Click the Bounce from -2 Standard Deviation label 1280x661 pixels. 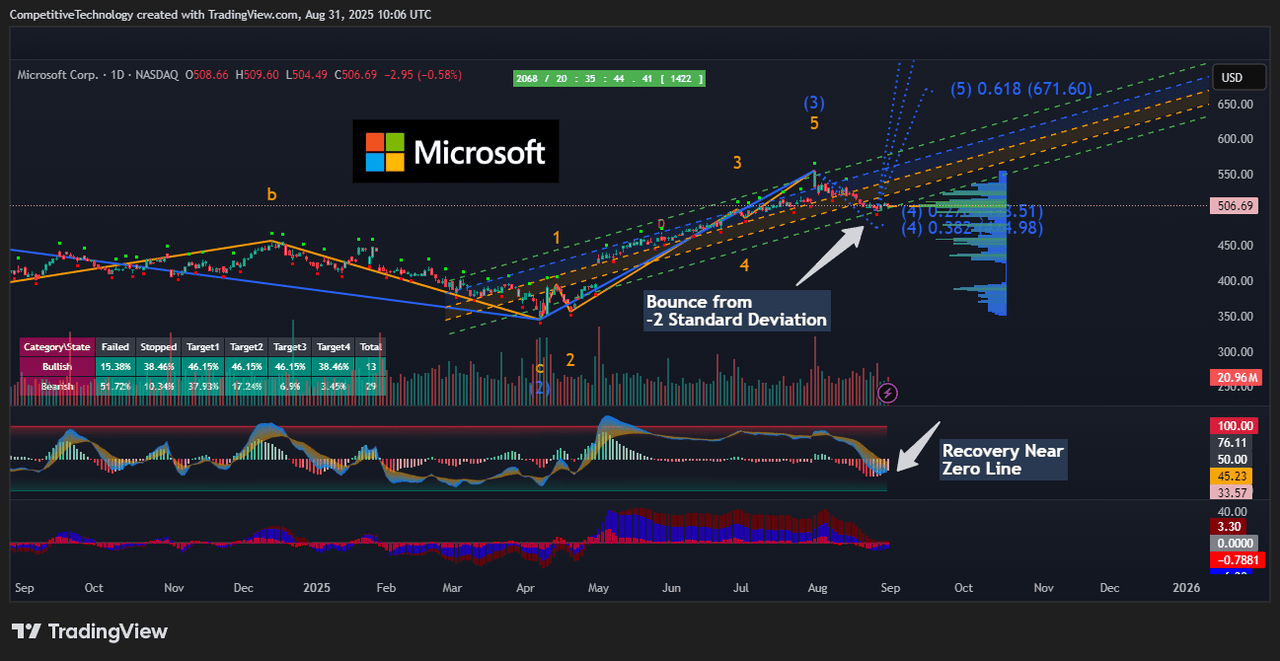[737, 310]
